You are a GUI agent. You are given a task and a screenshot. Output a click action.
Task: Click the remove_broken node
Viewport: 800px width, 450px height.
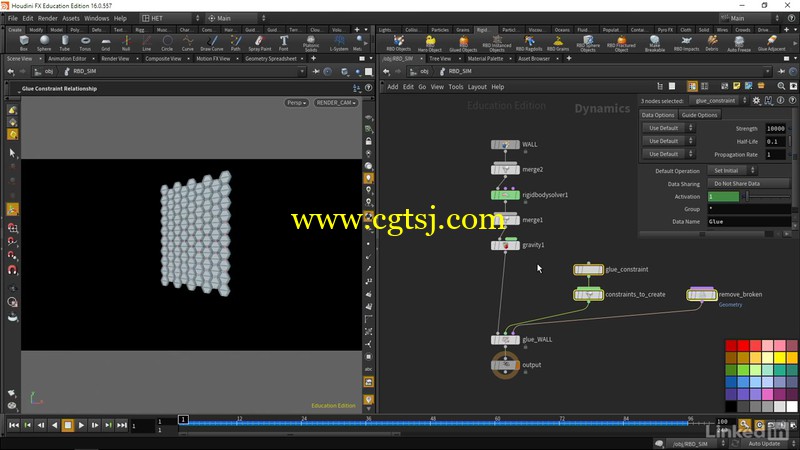(x=702, y=294)
